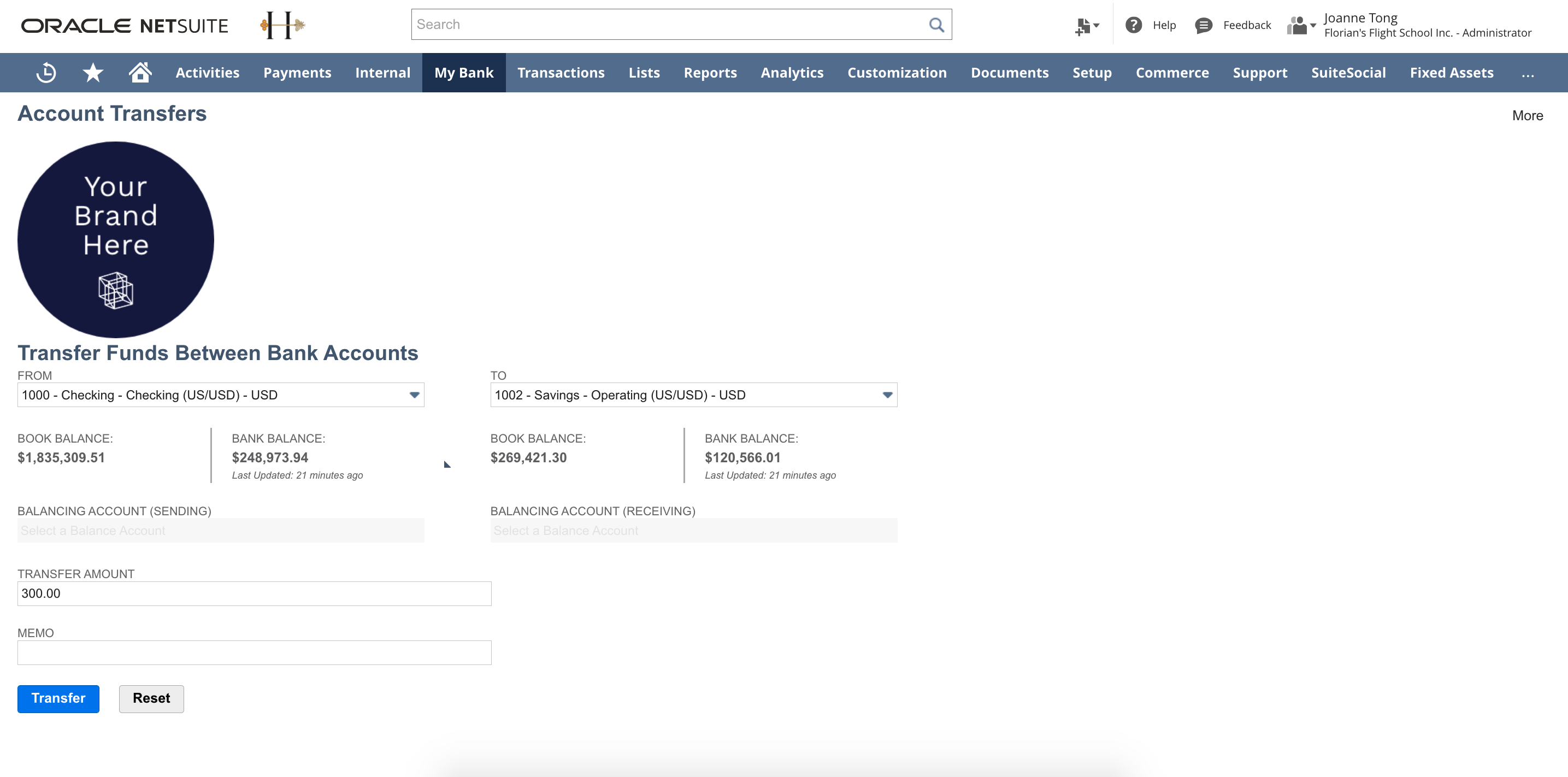1568x777 pixels.
Task: Click the search magnifying glass icon
Action: point(936,25)
